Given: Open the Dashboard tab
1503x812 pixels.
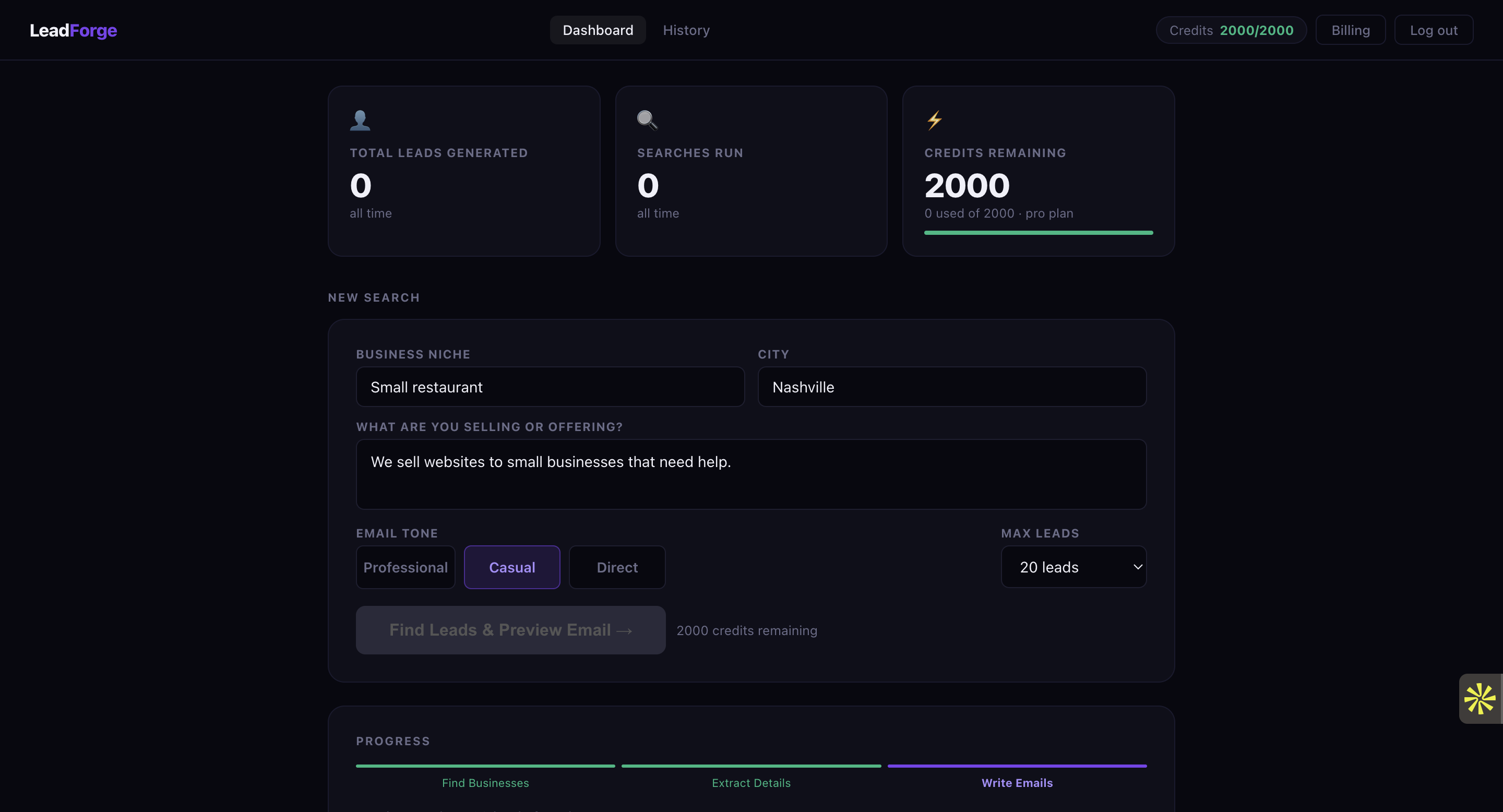Looking at the screenshot, I should point(598,30).
